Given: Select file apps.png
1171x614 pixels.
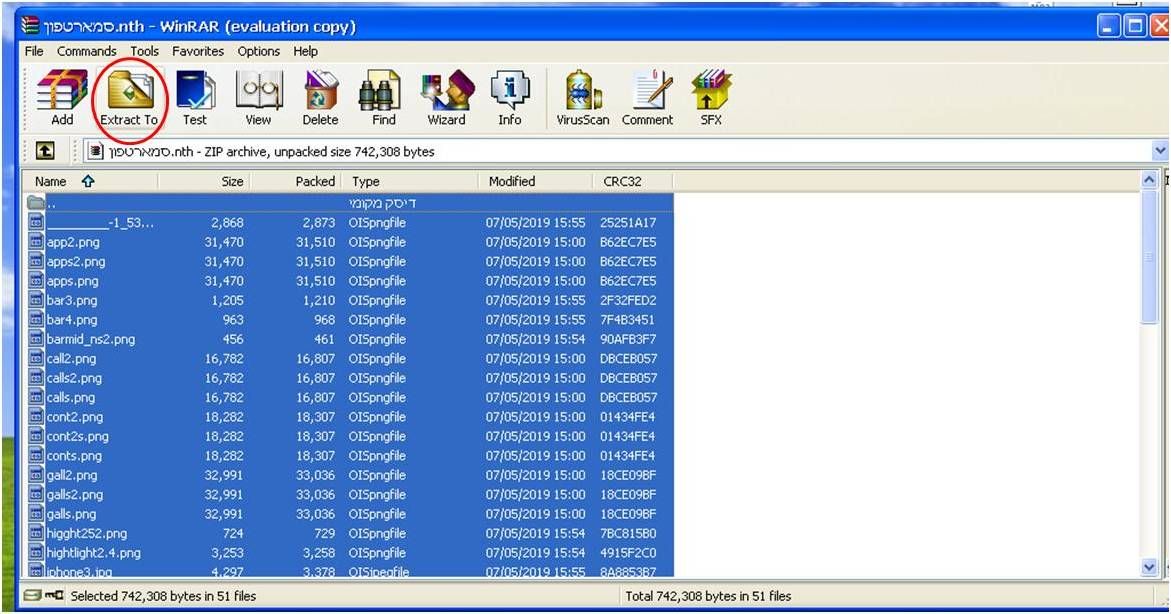Looking at the screenshot, I should coord(72,281).
